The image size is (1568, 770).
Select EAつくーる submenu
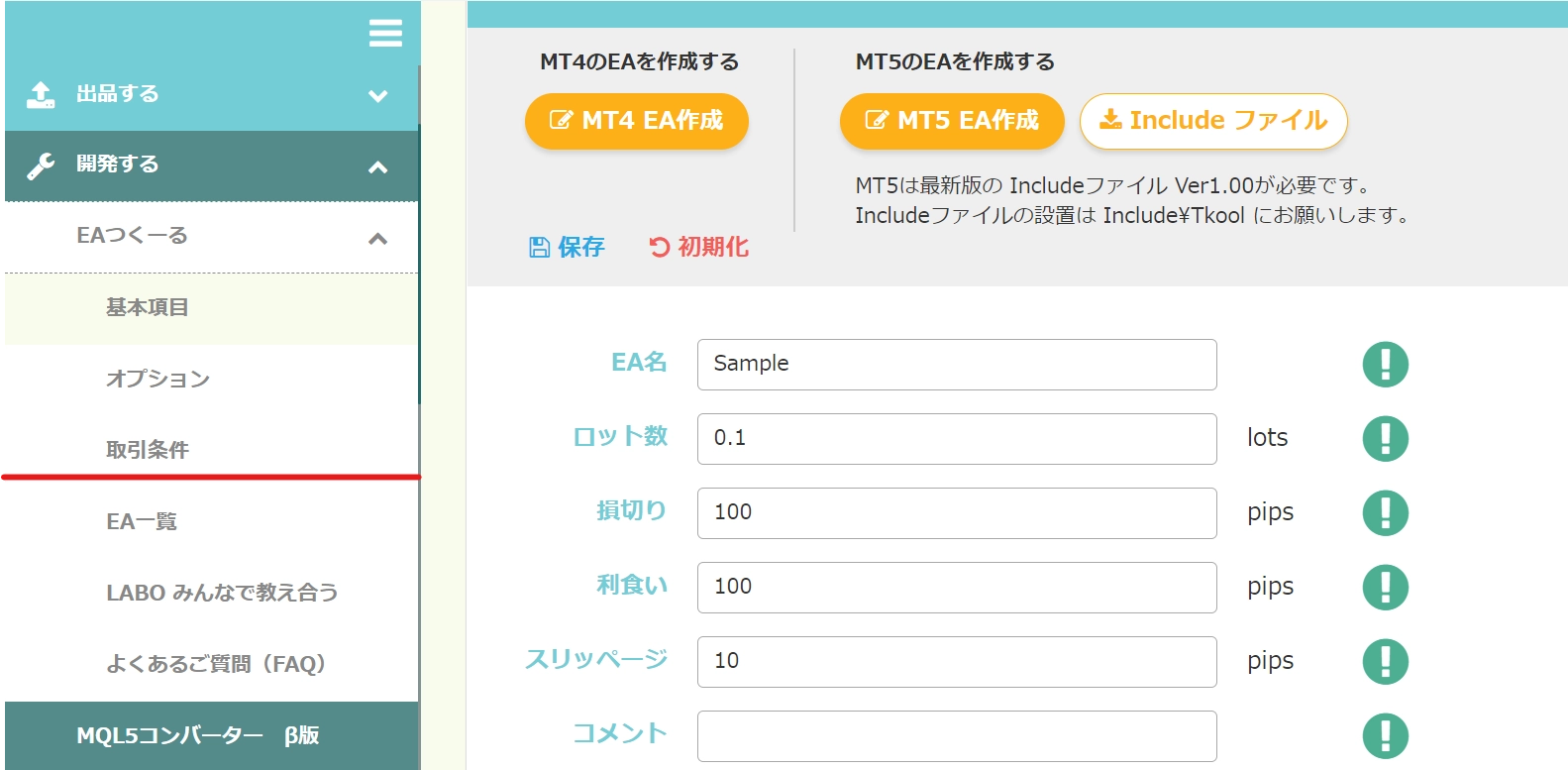tap(211, 237)
